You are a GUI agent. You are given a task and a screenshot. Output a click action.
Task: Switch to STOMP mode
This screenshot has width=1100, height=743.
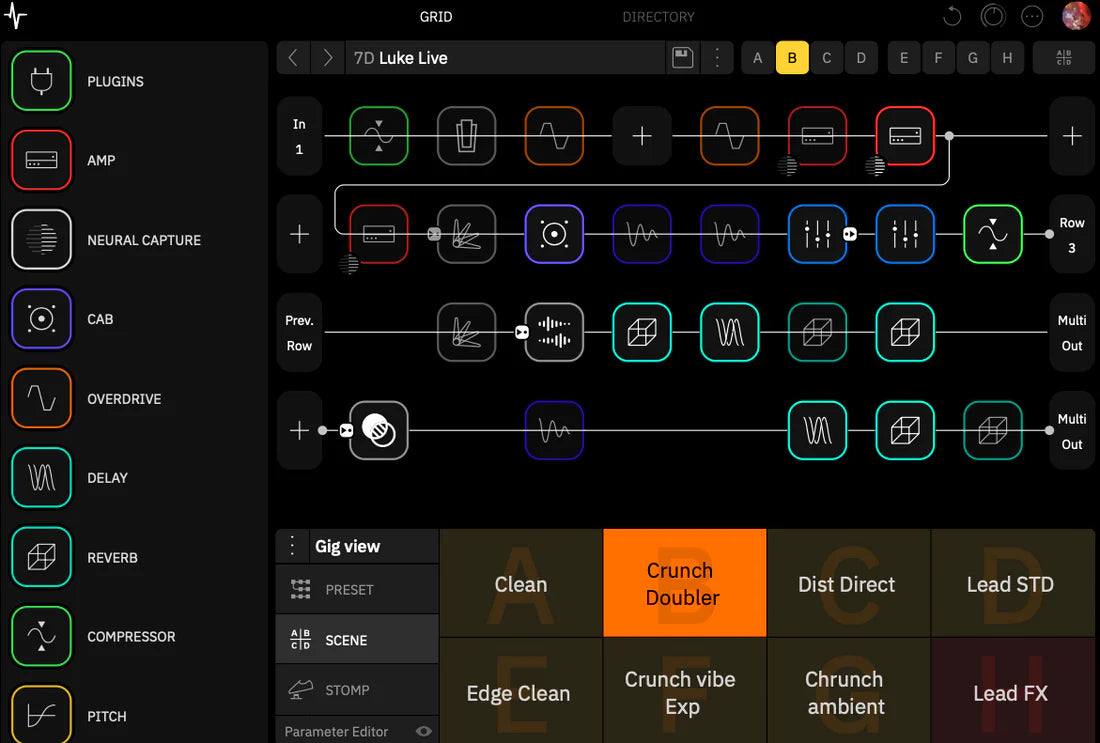coord(357,689)
